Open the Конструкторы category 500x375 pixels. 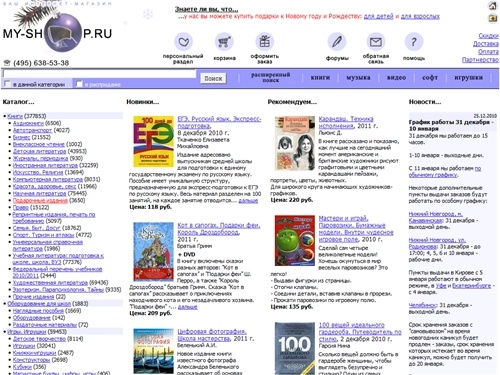click(x=31, y=360)
